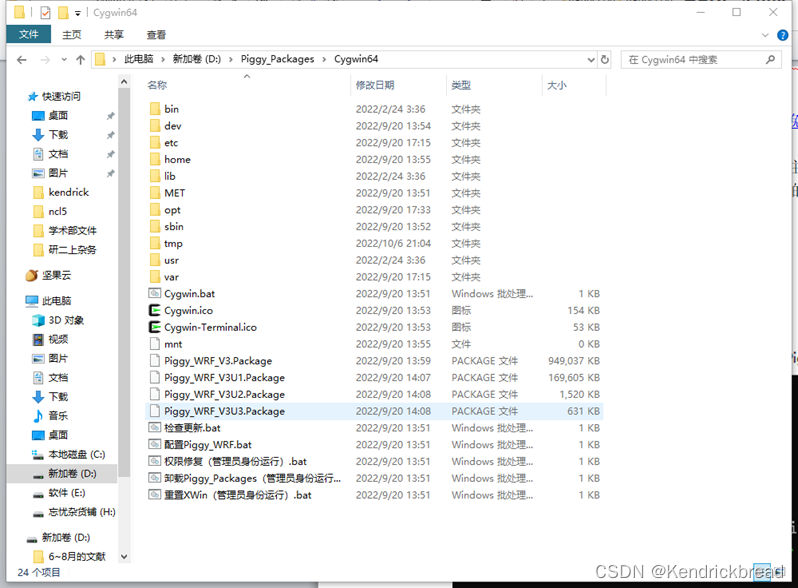This screenshot has height=588, width=798.
Task: Go up one folder level
Action: click(80, 60)
